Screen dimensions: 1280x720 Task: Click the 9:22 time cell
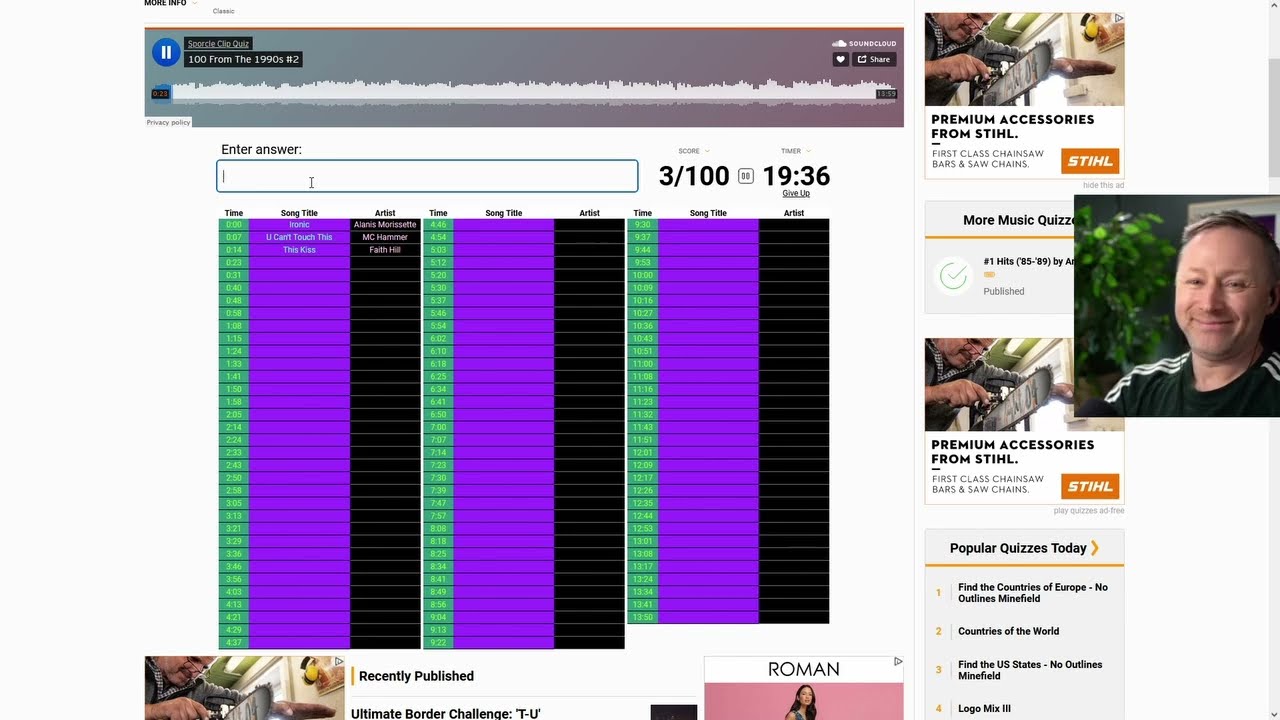(x=438, y=643)
